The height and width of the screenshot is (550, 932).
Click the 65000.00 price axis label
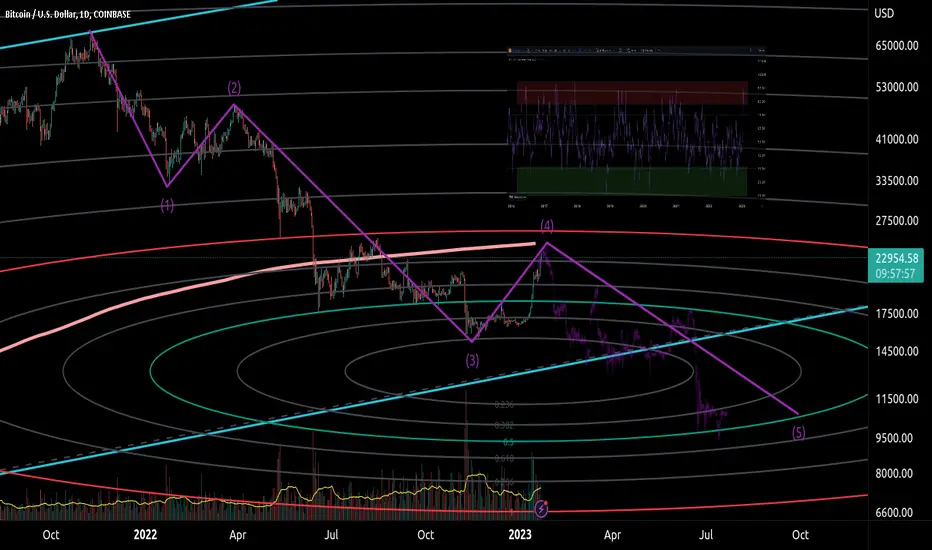tap(897, 45)
